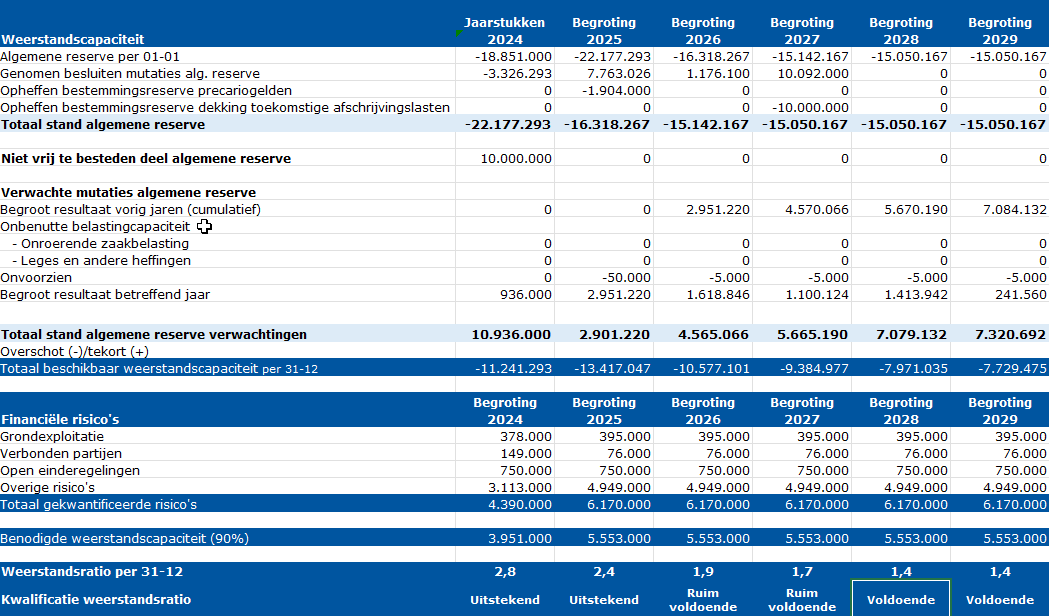Select Grondexploitatie value 378.000
This screenshot has height=616, width=1049.
tap(526, 437)
